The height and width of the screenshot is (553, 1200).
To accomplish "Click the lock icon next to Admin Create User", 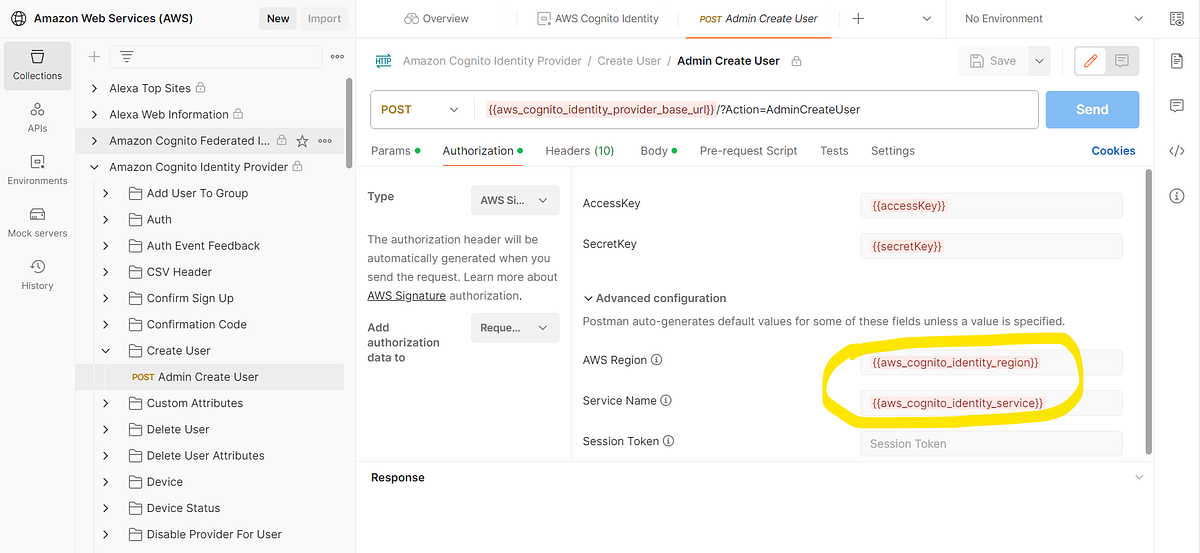I will pos(796,61).
